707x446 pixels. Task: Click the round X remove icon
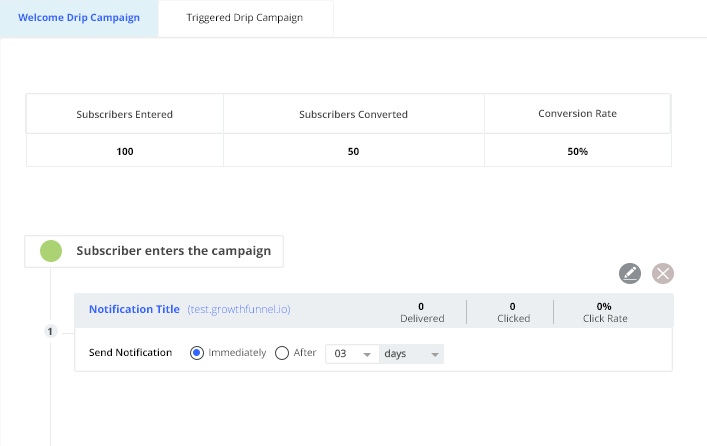[663, 273]
